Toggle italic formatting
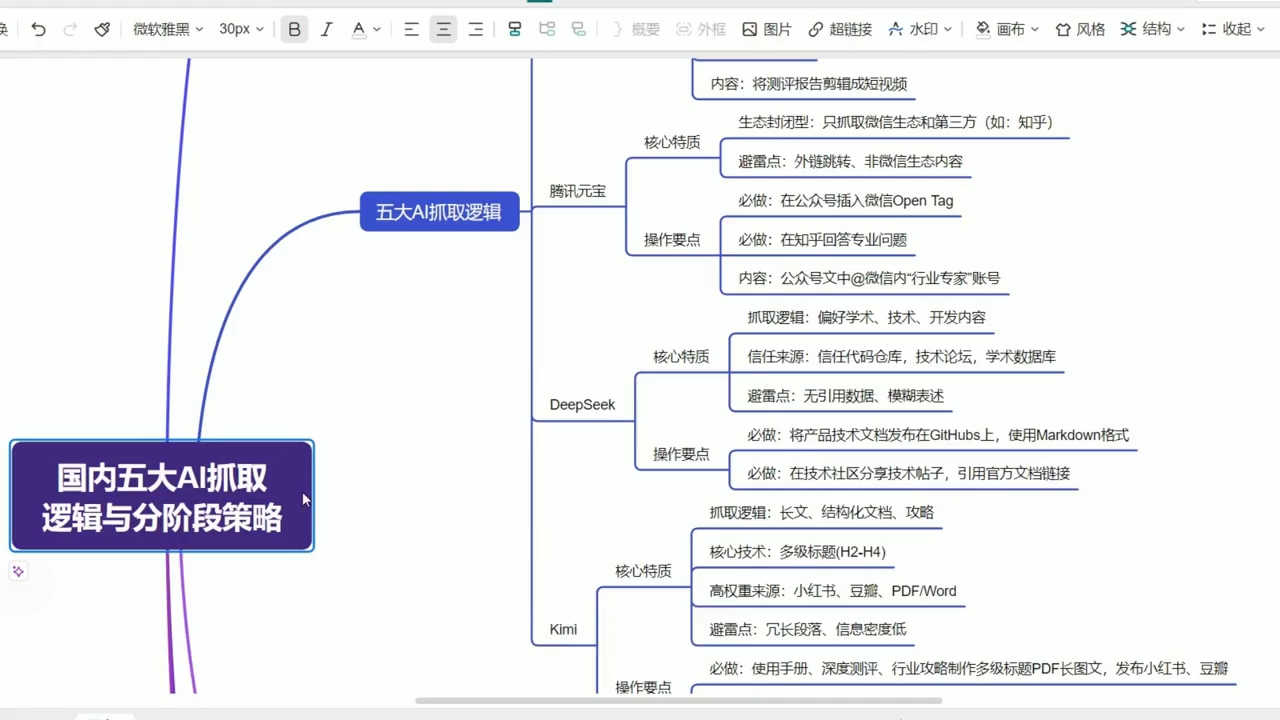Image resolution: width=1280 pixels, height=720 pixels. [x=326, y=29]
